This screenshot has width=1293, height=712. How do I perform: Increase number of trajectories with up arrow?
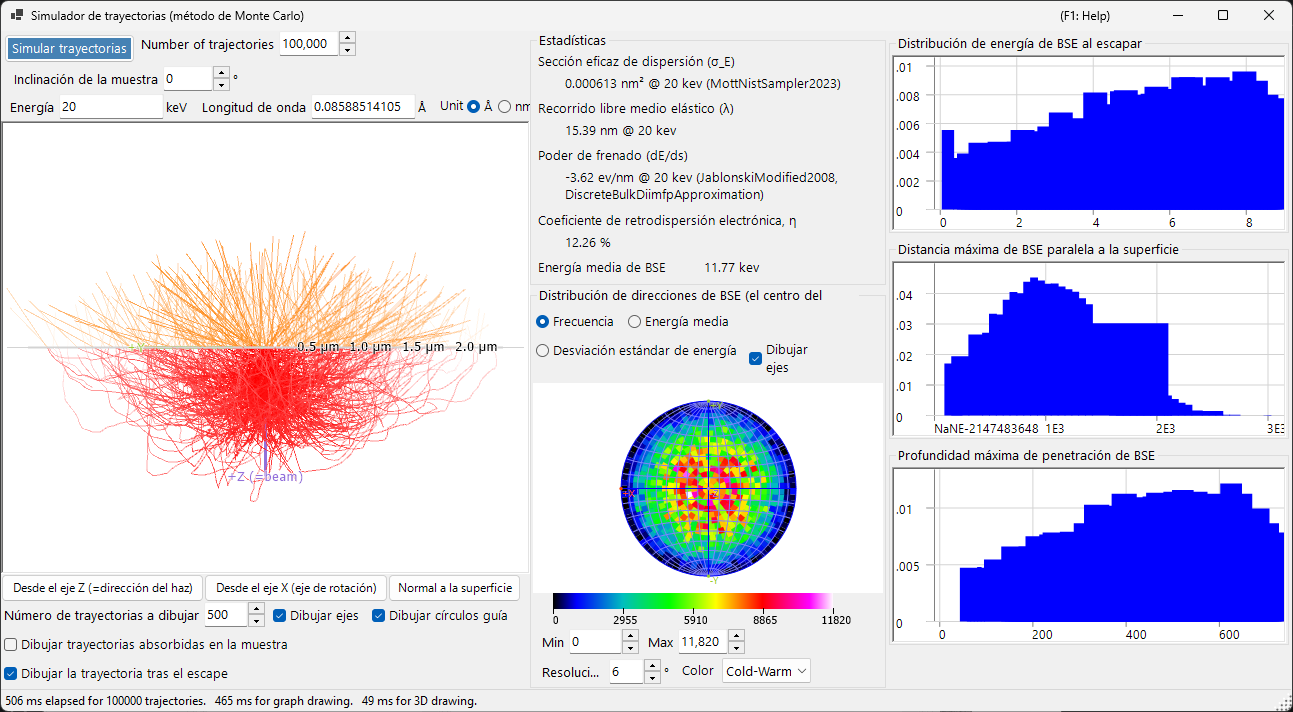pyautogui.click(x=347, y=38)
